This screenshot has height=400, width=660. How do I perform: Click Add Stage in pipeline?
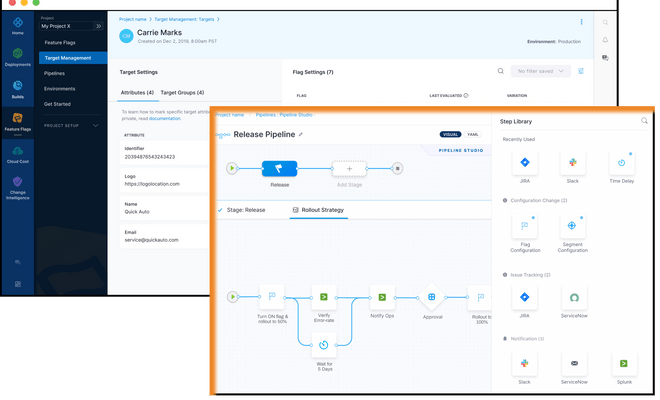[349, 169]
